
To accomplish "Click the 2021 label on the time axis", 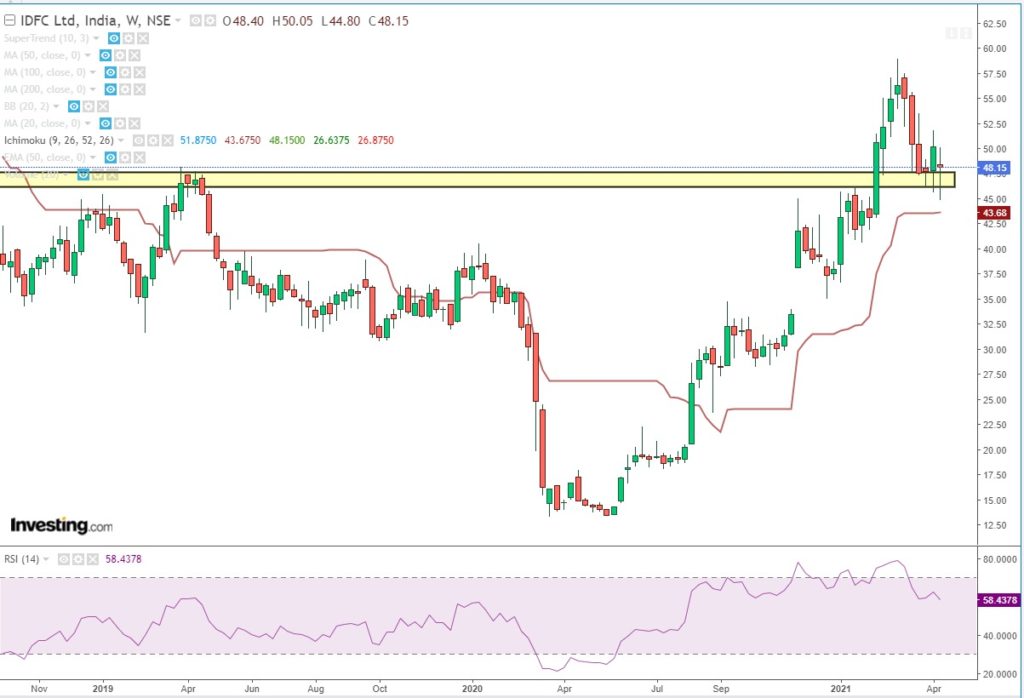I will (841, 688).
